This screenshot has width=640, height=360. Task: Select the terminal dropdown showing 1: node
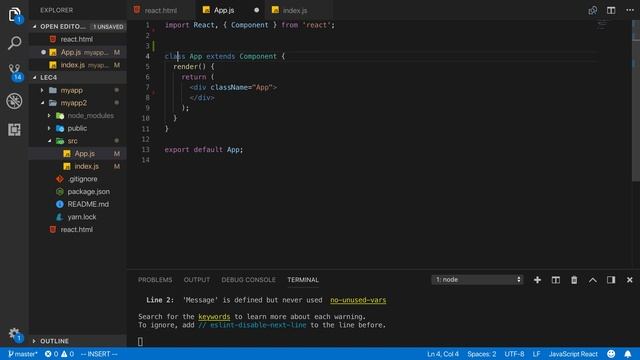477,280
